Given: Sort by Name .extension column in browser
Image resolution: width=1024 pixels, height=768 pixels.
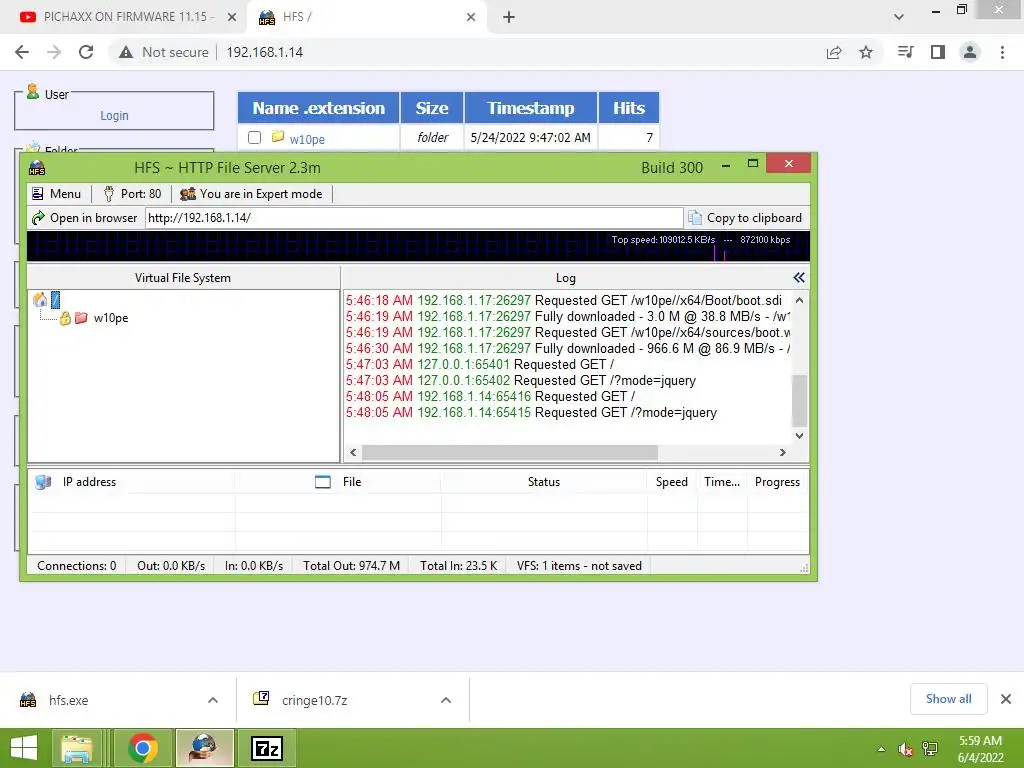Looking at the screenshot, I should click(x=319, y=108).
